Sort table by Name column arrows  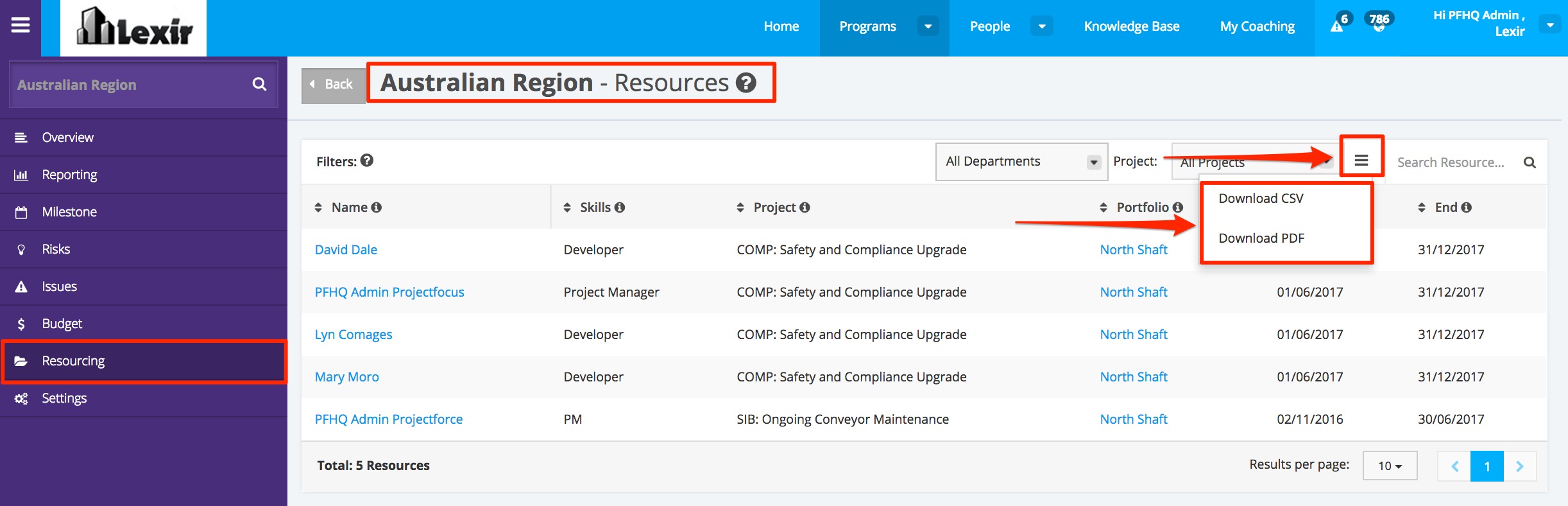point(318,207)
